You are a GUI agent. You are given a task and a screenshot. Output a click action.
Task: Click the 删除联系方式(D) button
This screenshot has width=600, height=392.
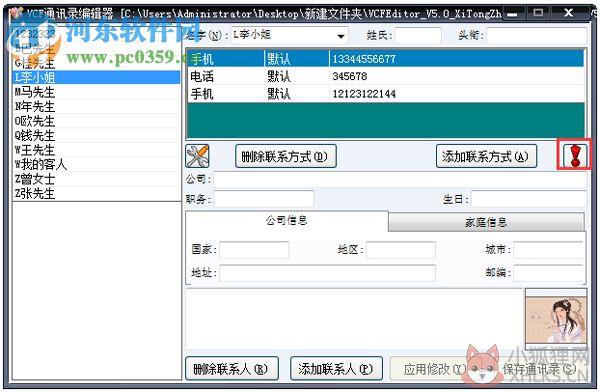(x=285, y=156)
